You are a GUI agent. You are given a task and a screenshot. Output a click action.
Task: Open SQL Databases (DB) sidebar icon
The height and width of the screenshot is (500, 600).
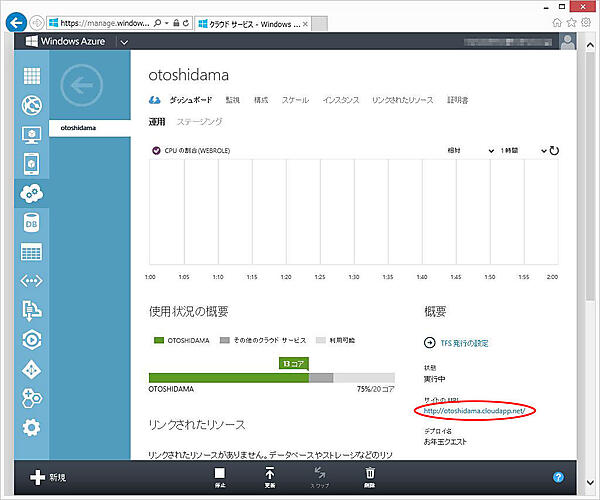31,224
